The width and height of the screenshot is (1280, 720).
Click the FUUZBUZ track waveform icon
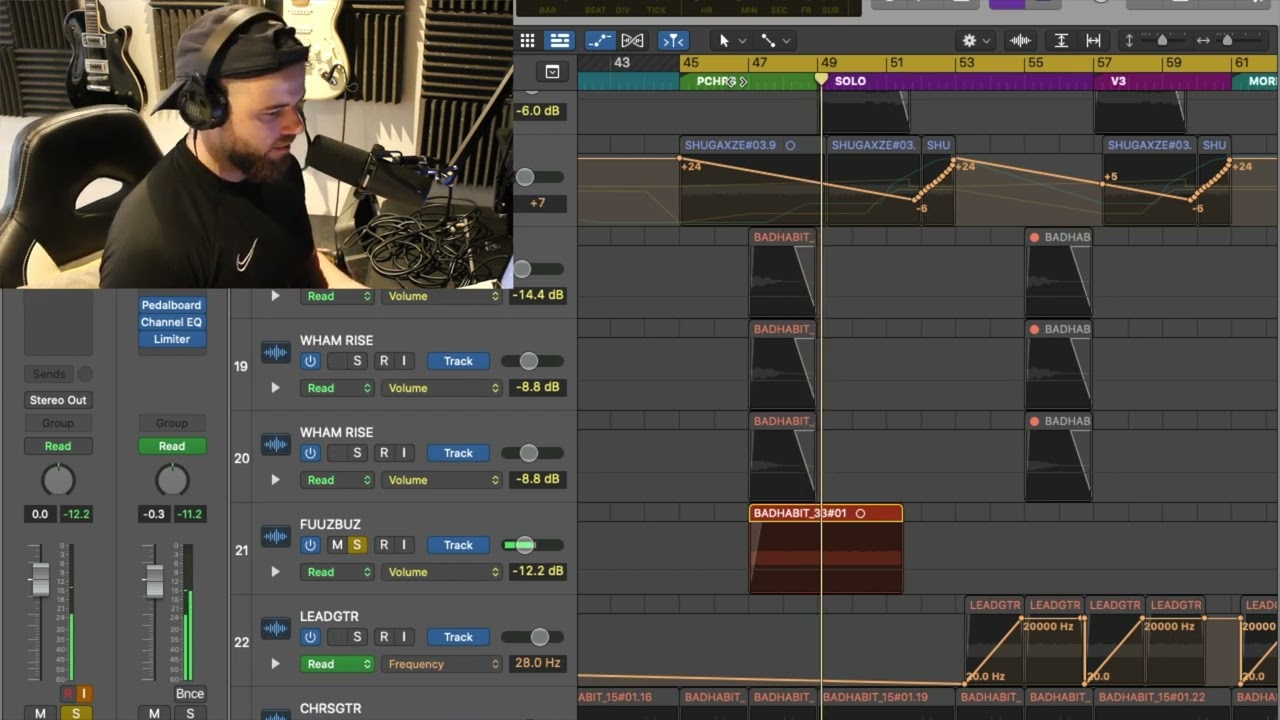(x=275, y=537)
